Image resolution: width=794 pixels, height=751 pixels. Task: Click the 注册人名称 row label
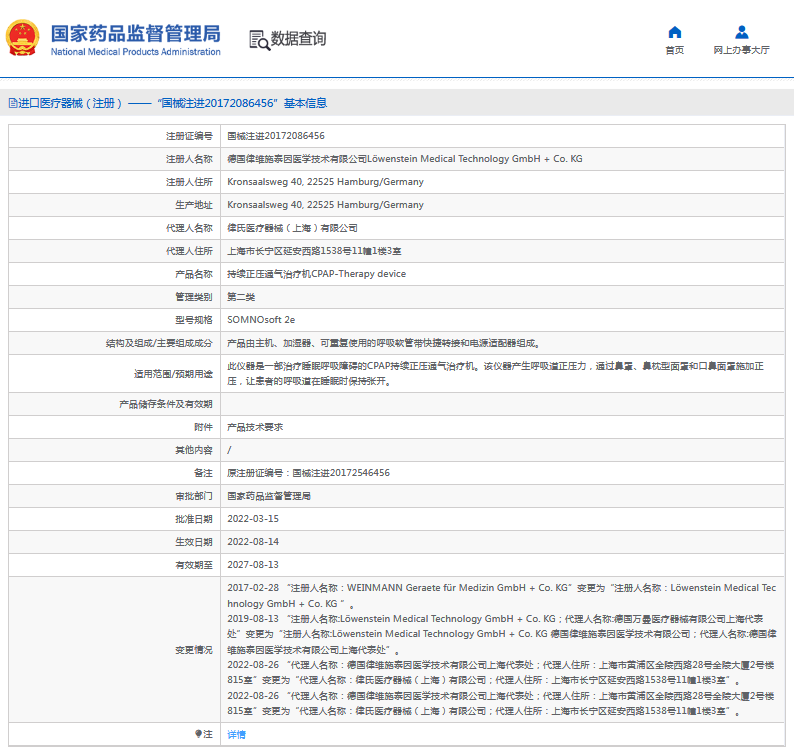click(189, 159)
